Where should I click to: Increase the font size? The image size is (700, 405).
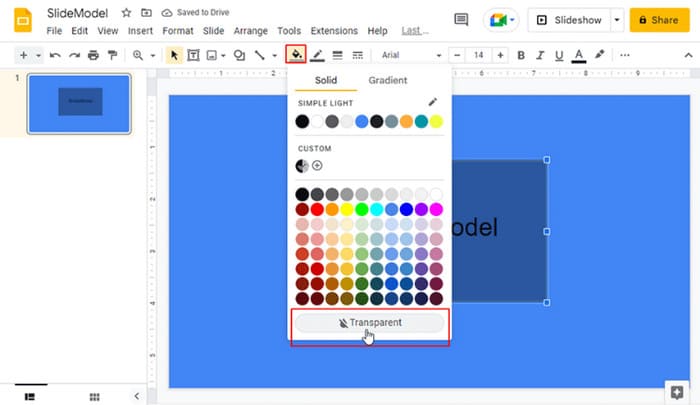(x=500, y=55)
